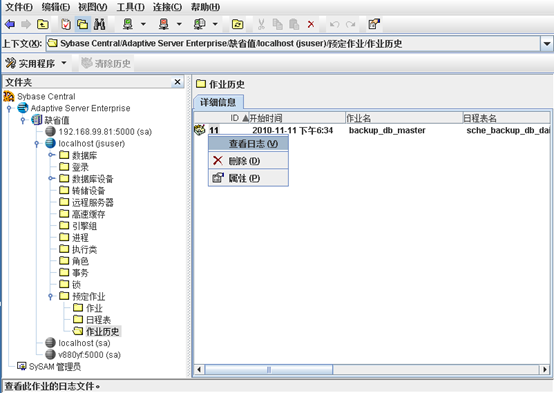Viewport: 554px width, 393px height.
Task: Collapse the Adaptive Server Enterprise node
Action: point(9,108)
